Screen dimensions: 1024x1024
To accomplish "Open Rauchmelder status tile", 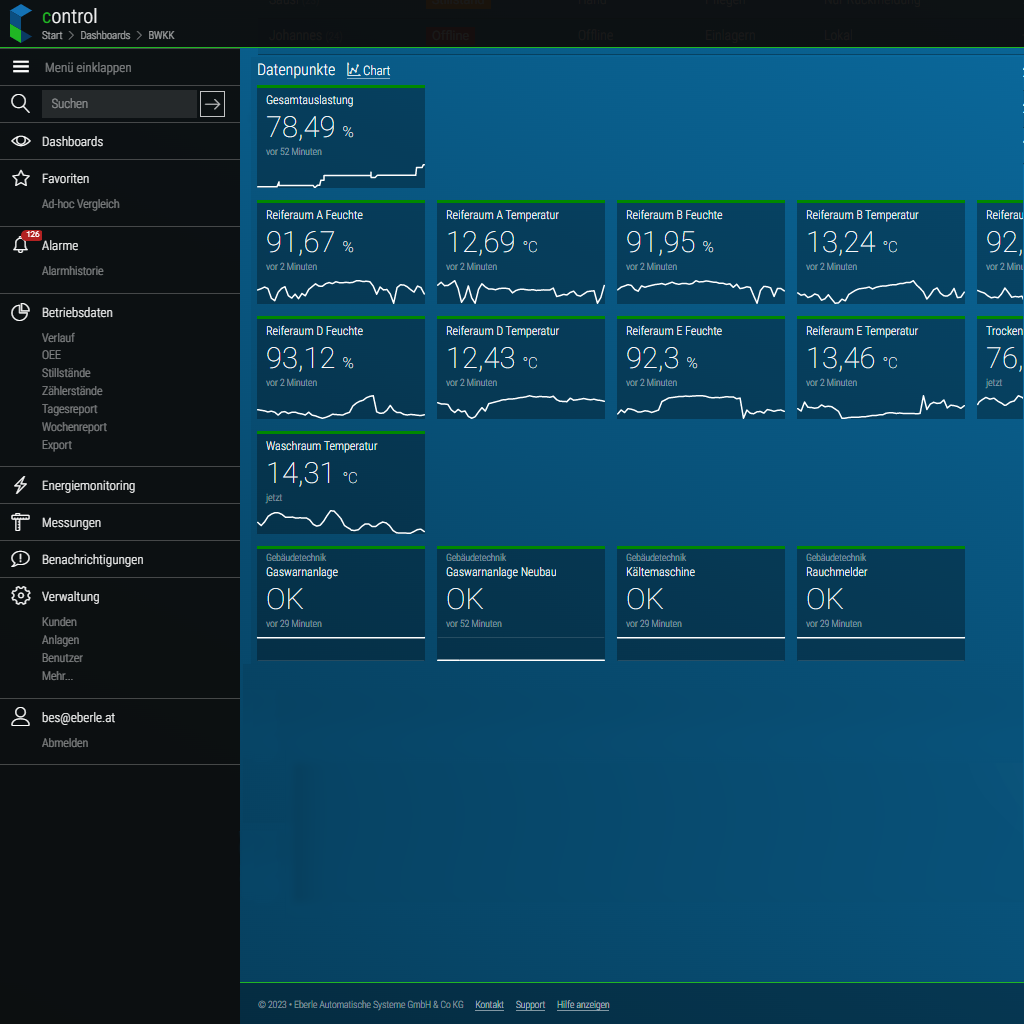I will [880, 603].
